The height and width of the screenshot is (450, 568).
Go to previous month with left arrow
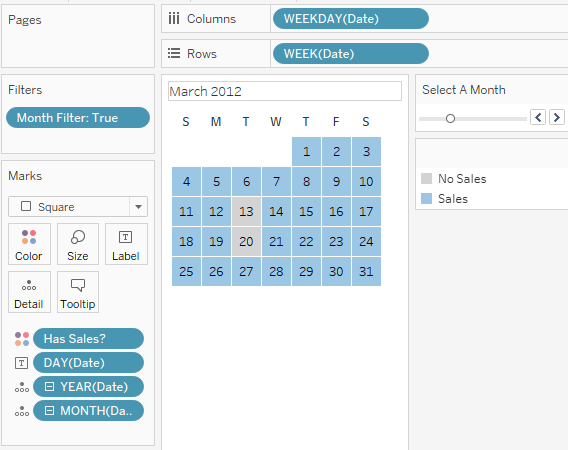538,117
